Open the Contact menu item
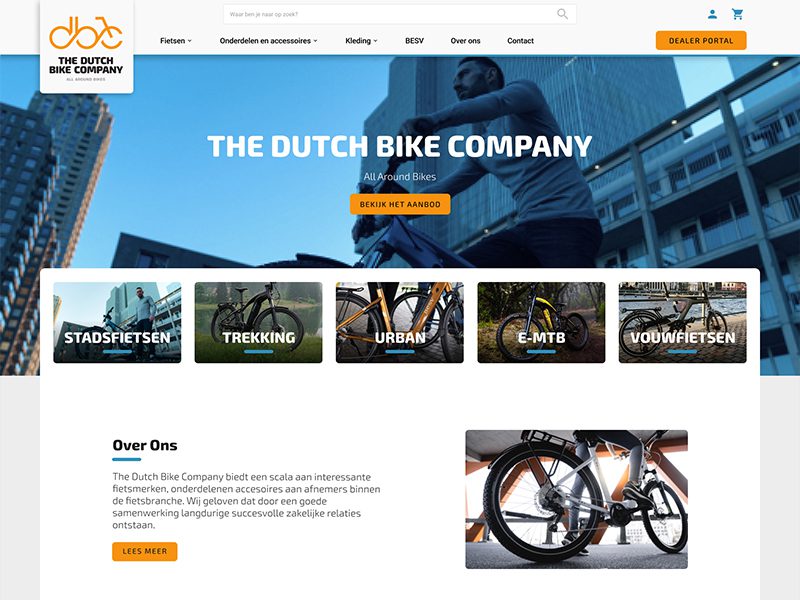 click(x=520, y=41)
